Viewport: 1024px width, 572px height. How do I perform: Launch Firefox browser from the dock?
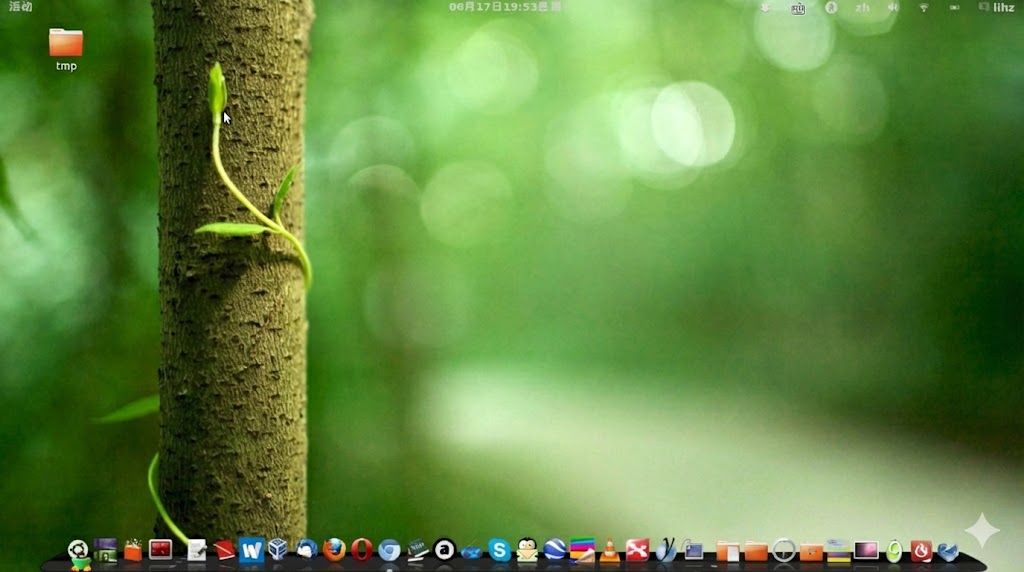tap(334, 550)
